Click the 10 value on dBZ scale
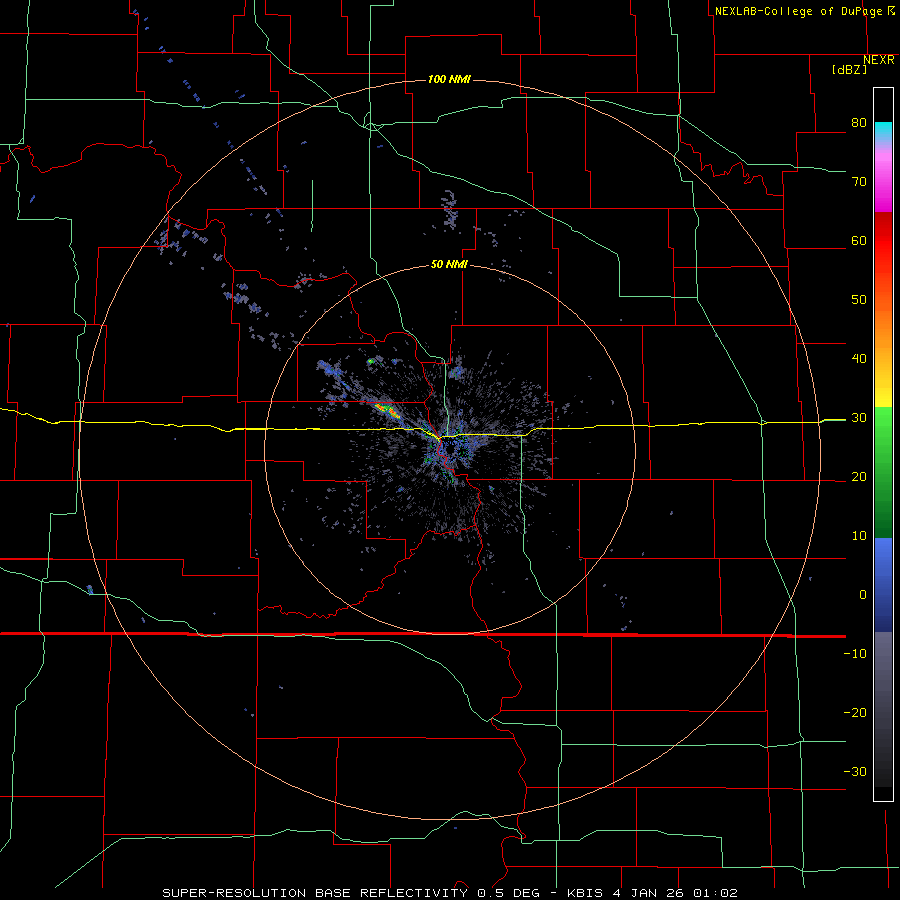The height and width of the screenshot is (900, 900). tap(859, 536)
